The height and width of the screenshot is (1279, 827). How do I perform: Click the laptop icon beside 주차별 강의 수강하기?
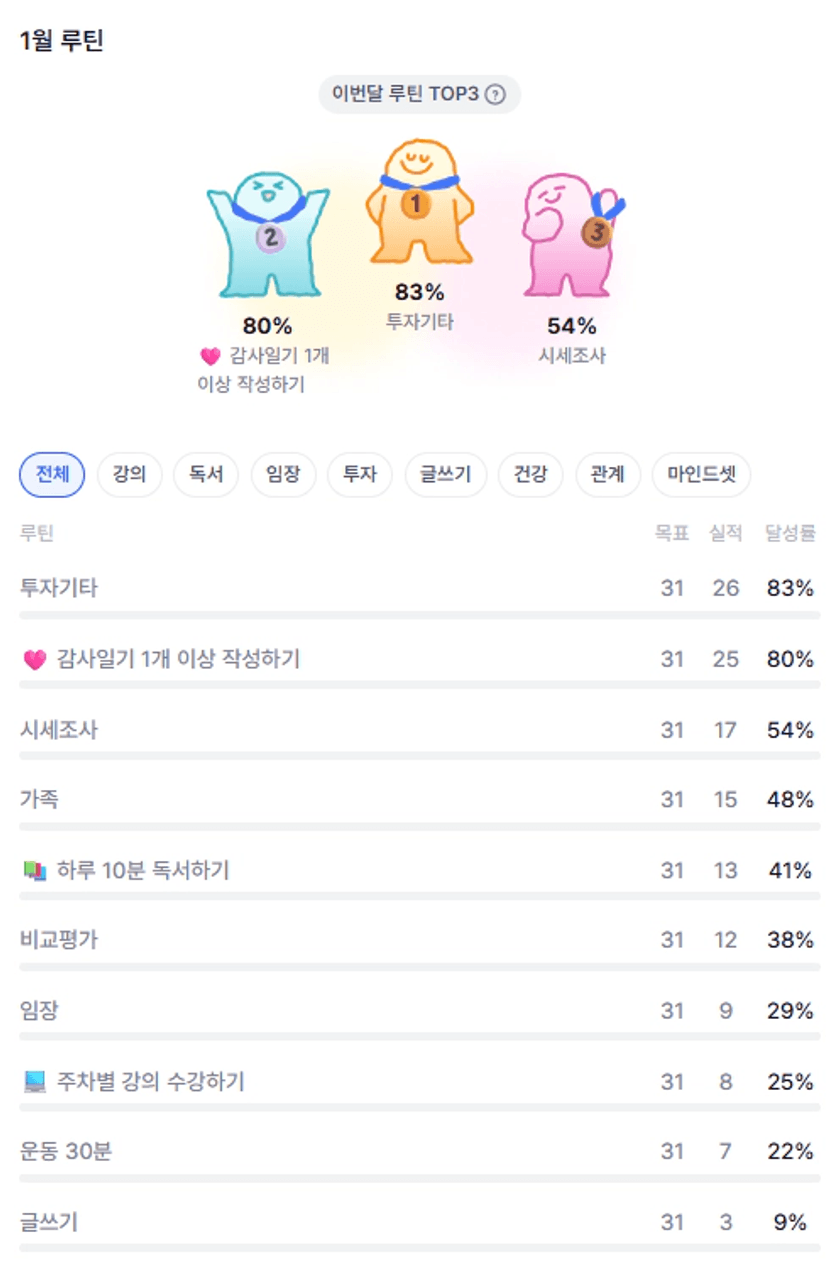click(x=35, y=1082)
